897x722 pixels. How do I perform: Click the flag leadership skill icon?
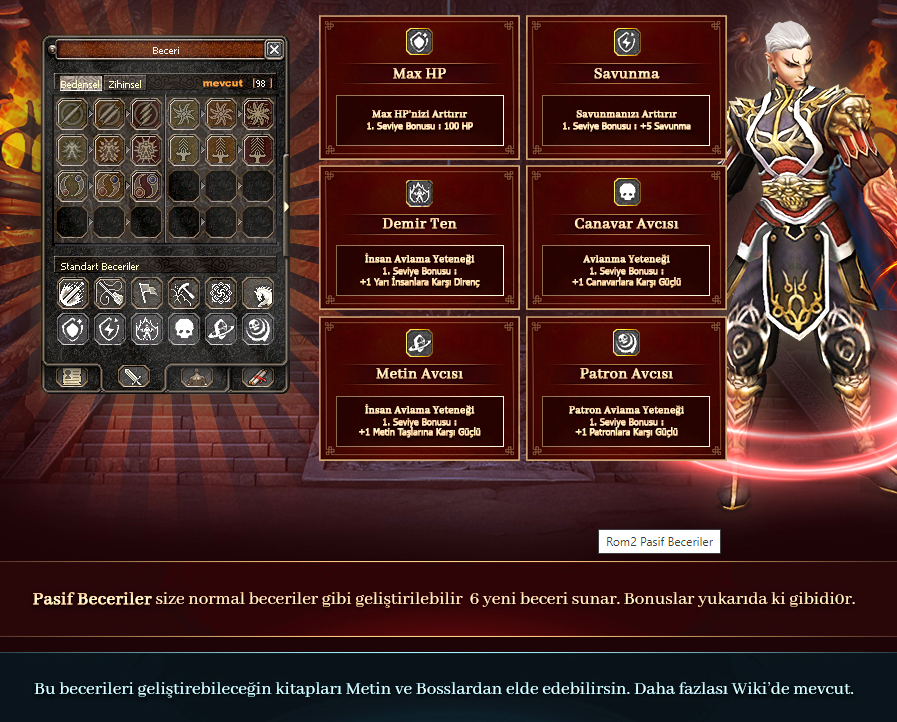click(146, 293)
